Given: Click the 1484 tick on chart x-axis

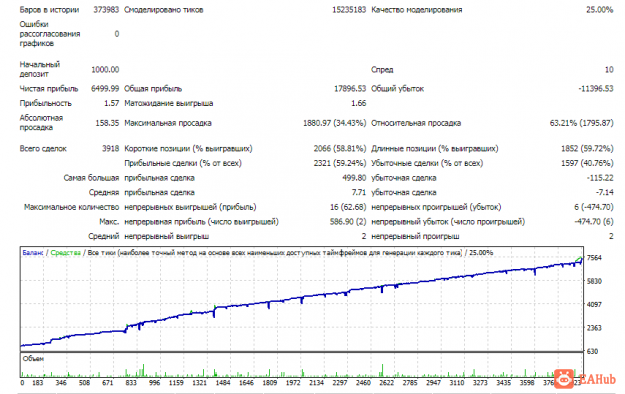Looking at the screenshot, I should [x=223, y=383].
